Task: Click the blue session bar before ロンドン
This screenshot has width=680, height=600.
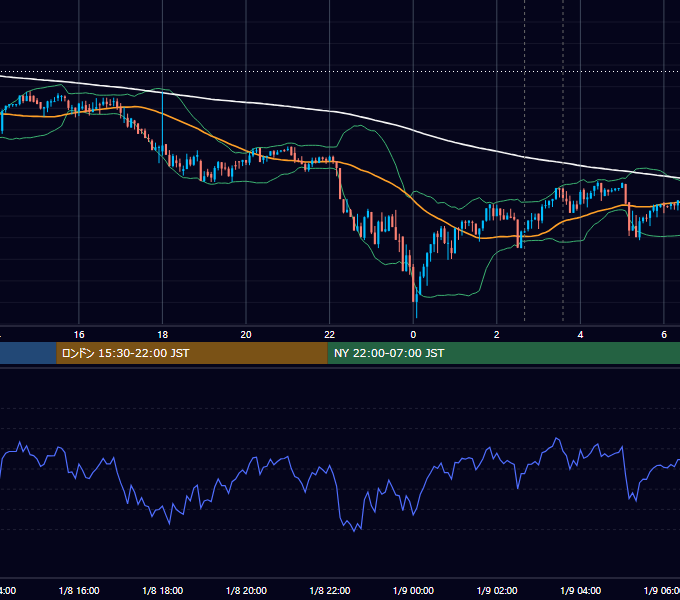Action: pos(28,353)
